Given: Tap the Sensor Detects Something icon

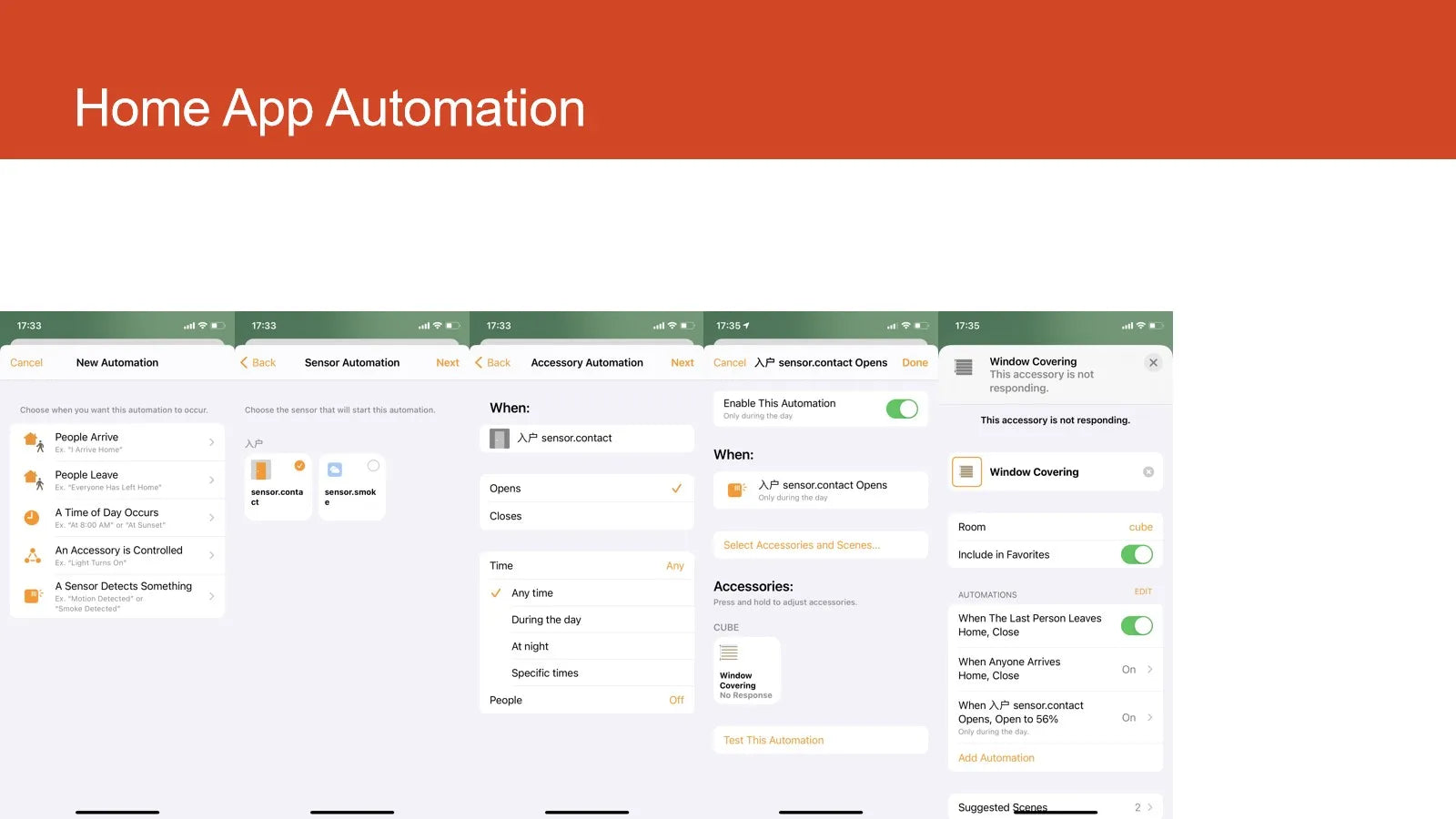Looking at the screenshot, I should (x=33, y=595).
